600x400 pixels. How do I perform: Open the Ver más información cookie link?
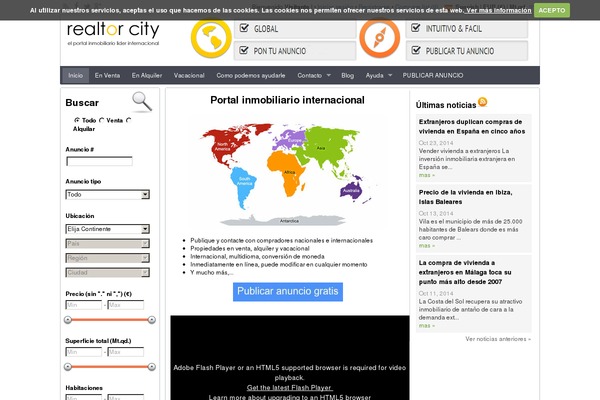click(498, 10)
